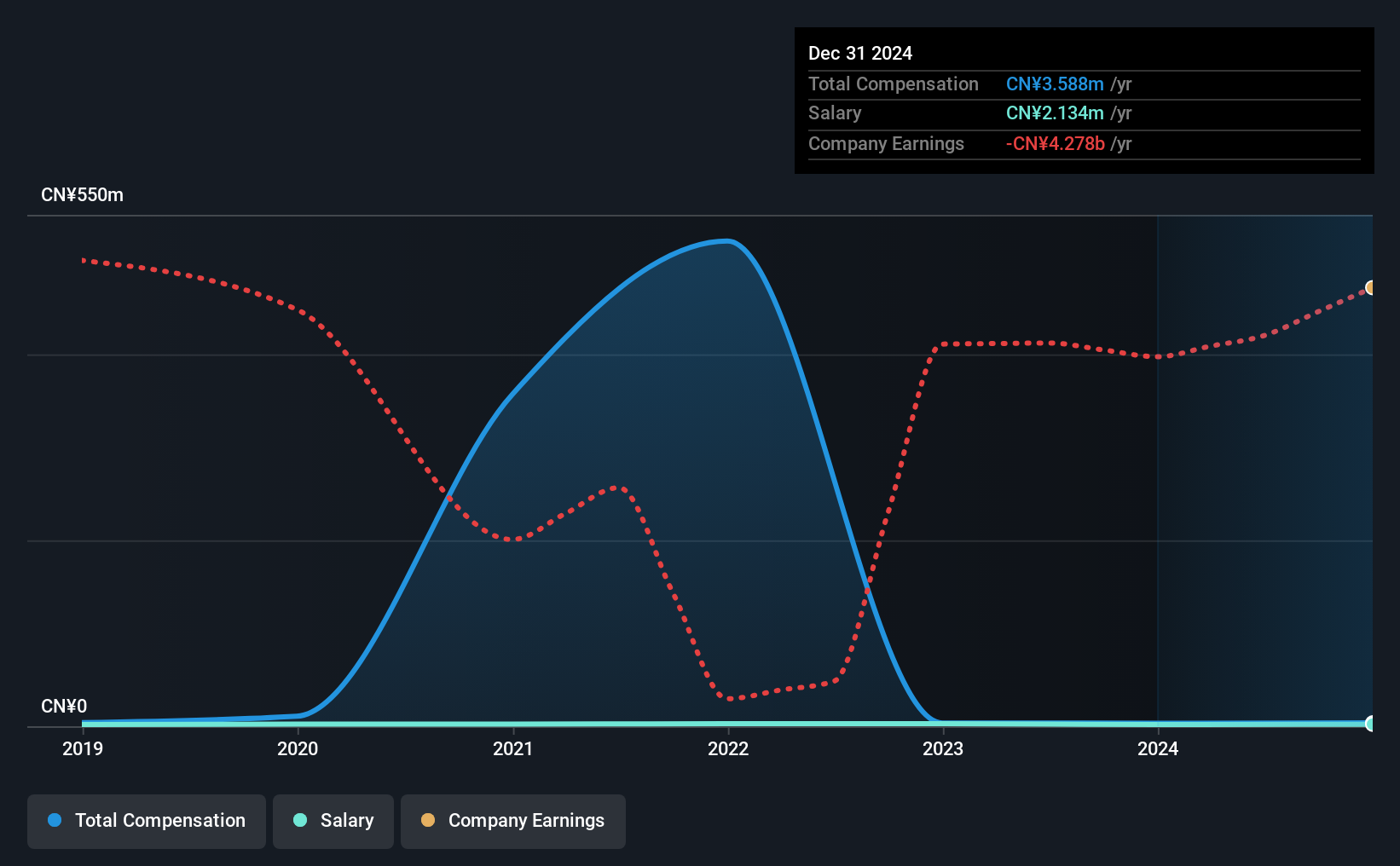1400x866 pixels.
Task: Click the CN¥0 y-axis label
Action: point(64,707)
